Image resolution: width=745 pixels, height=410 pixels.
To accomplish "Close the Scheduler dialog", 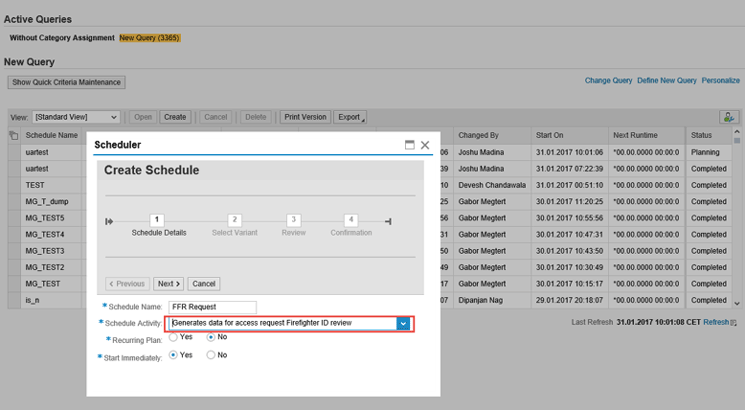I will (x=425, y=145).
